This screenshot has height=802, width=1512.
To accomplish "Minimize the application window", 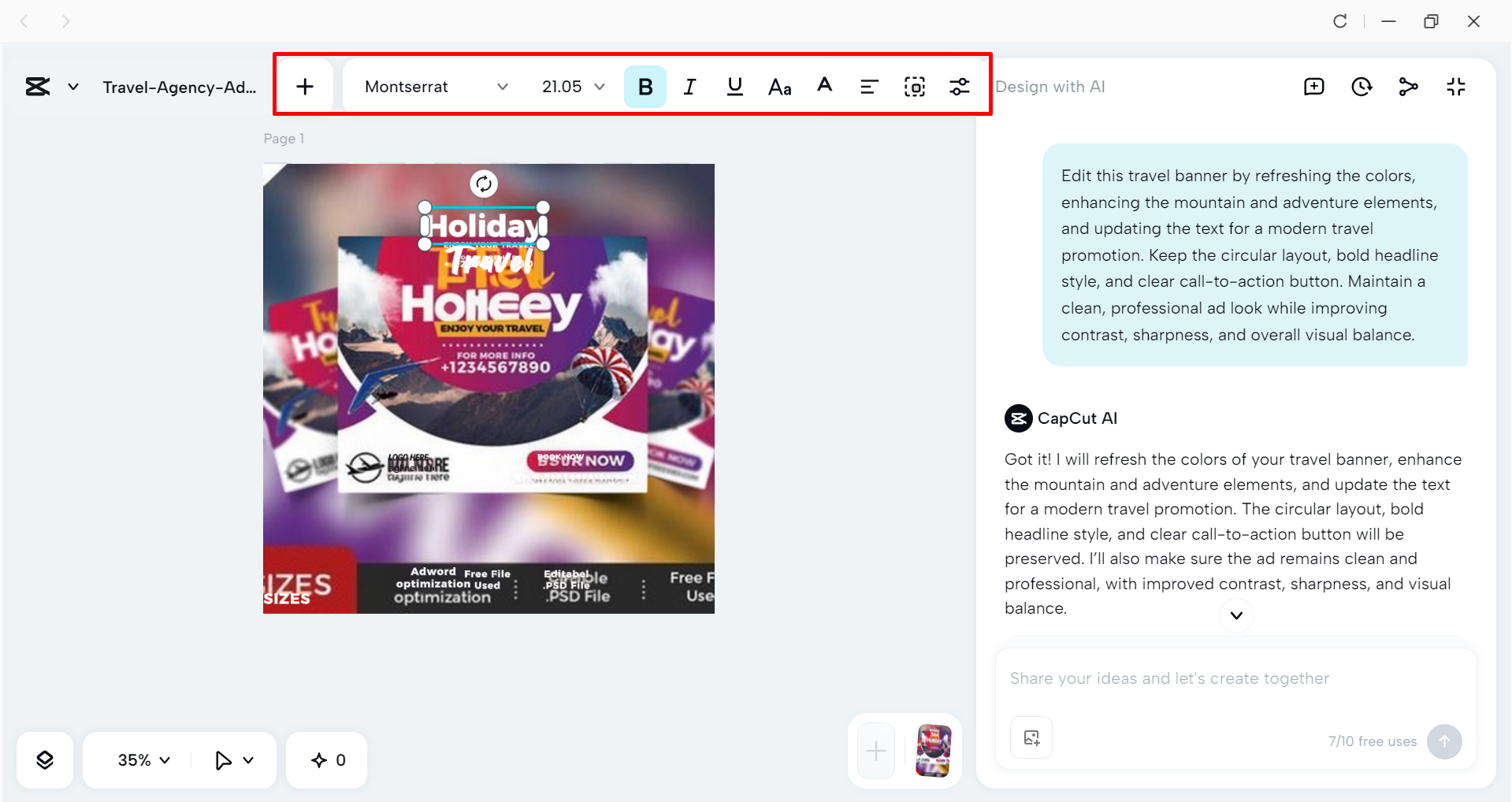I will coord(1389,21).
